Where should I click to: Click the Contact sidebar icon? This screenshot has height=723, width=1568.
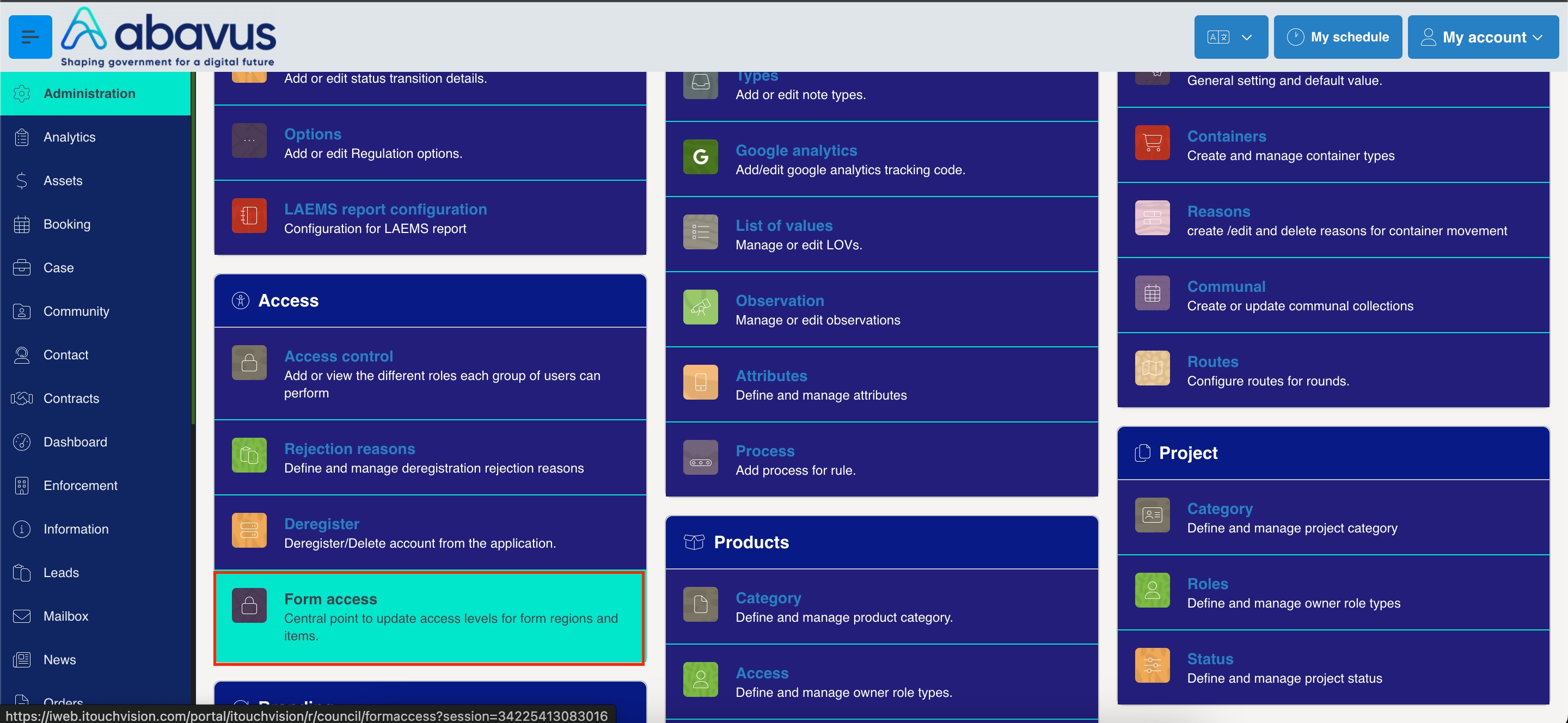pyautogui.click(x=22, y=355)
